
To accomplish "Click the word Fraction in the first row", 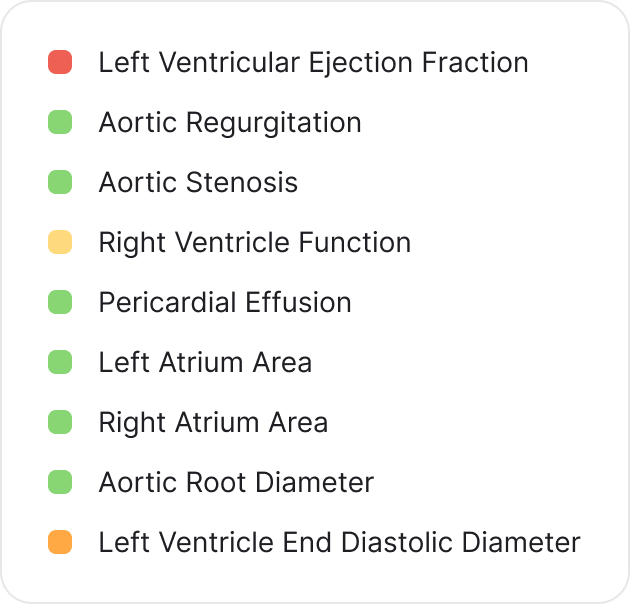I will point(475,63).
